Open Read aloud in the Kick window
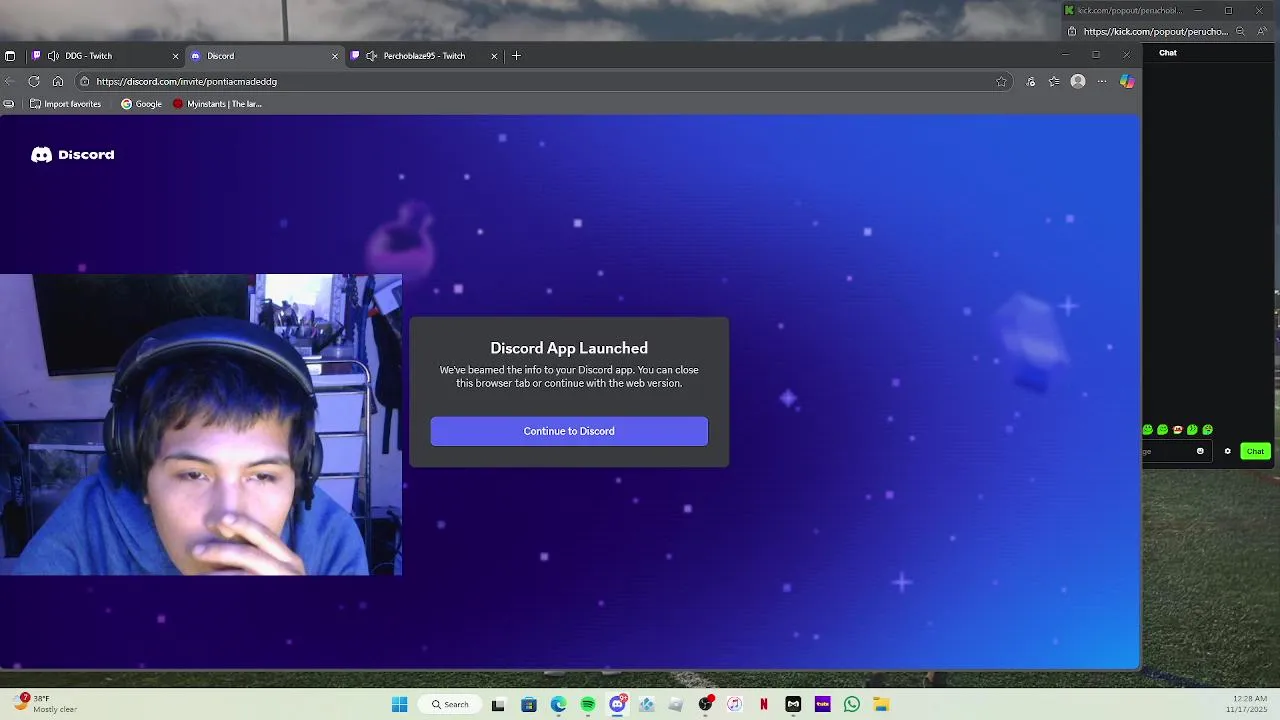Image resolution: width=1280 pixels, height=720 pixels. coord(1261,32)
